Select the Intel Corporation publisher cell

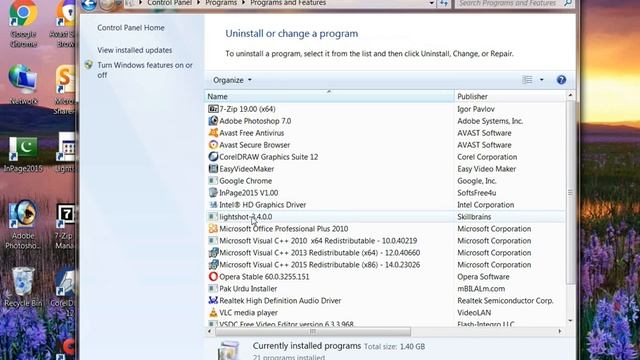pos(485,204)
